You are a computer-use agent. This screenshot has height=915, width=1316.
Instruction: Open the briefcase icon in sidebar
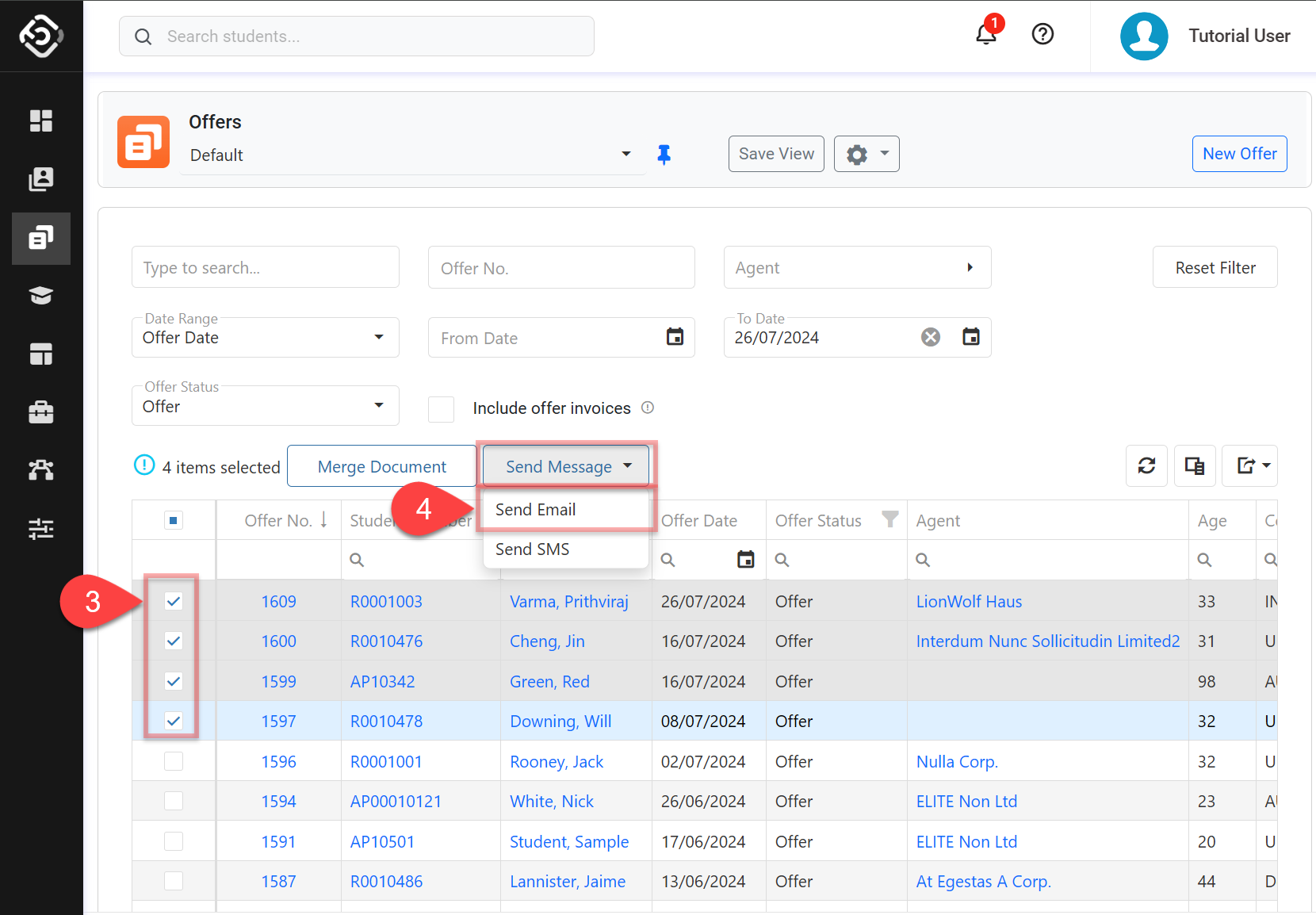click(41, 412)
